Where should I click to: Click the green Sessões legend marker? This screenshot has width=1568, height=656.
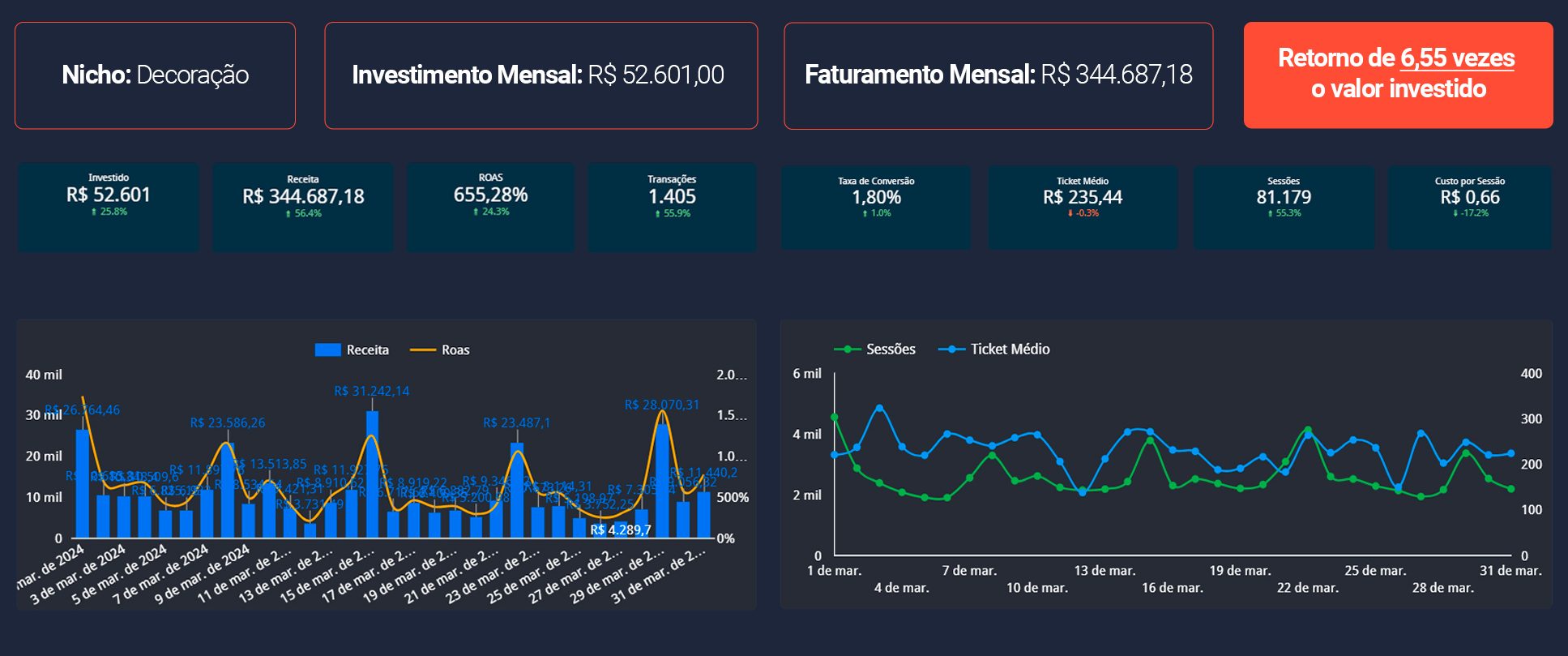(x=848, y=349)
